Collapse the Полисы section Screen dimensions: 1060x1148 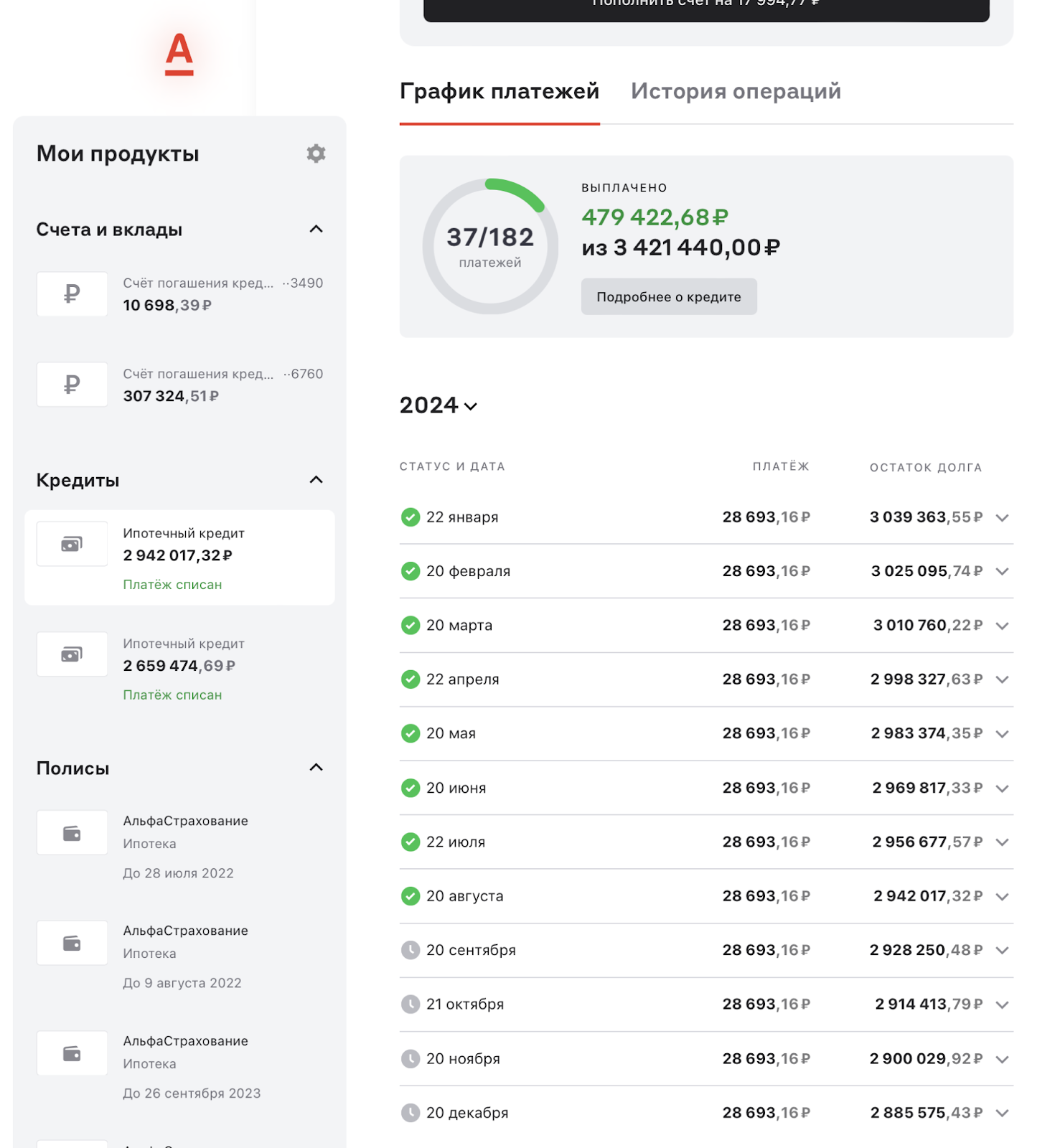pos(316,768)
